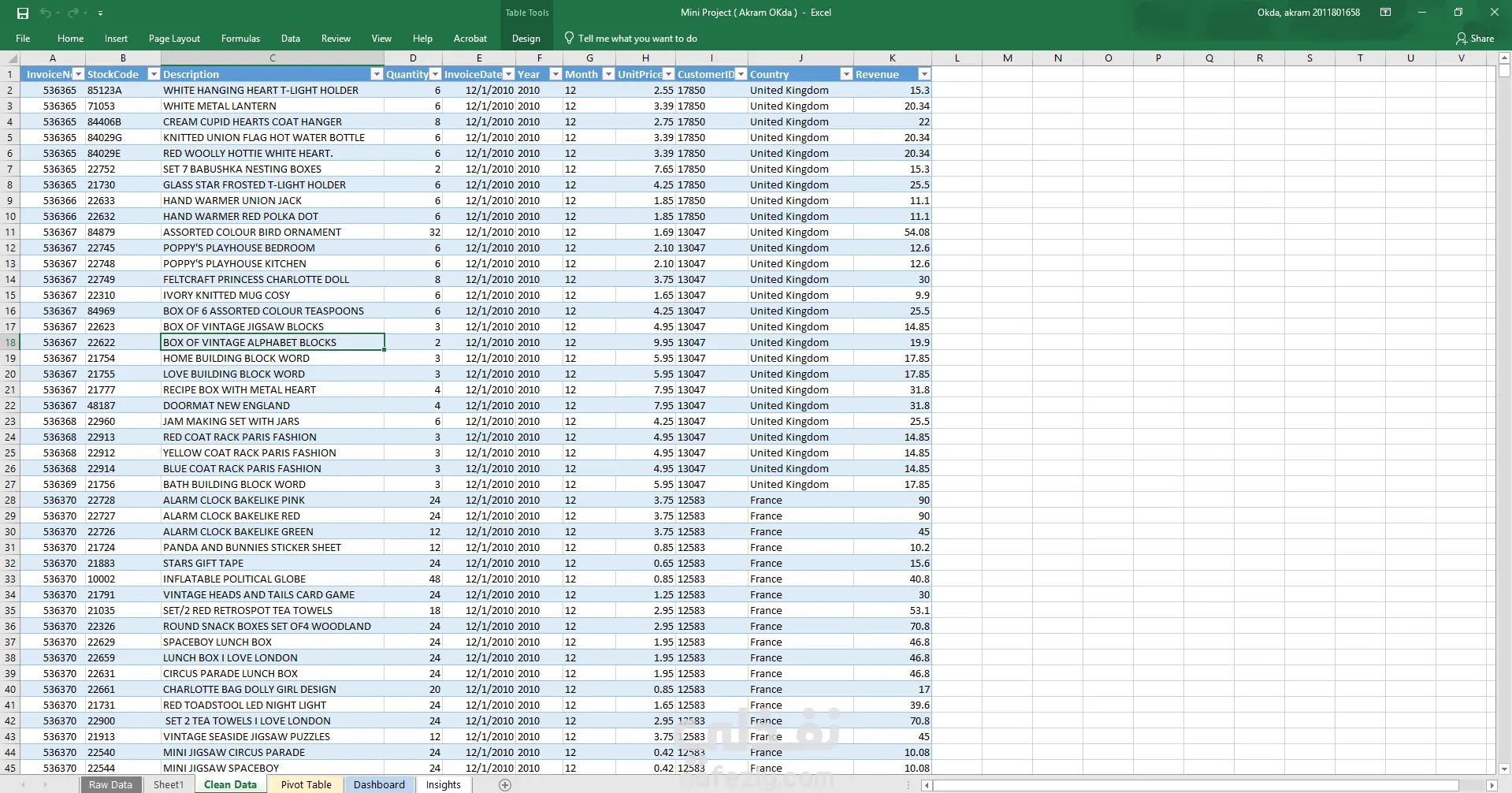Screen dimensions: 1512x793
Task: Open the Year column filter dropdown
Action: tap(555, 74)
